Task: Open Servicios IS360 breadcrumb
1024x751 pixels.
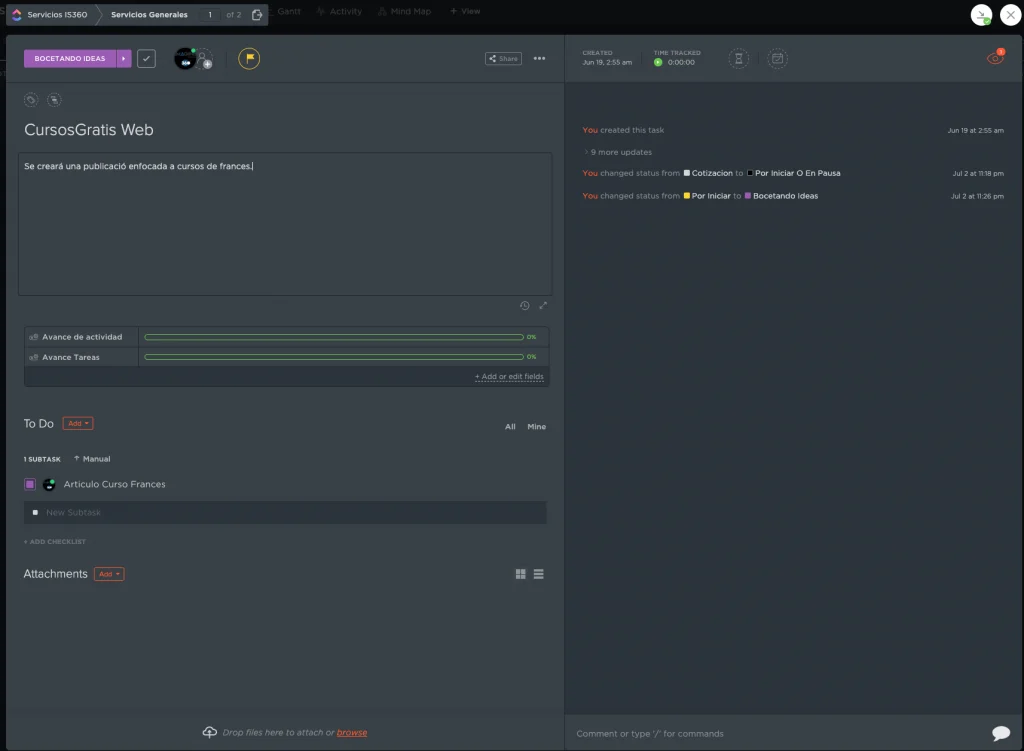Action: coord(57,14)
